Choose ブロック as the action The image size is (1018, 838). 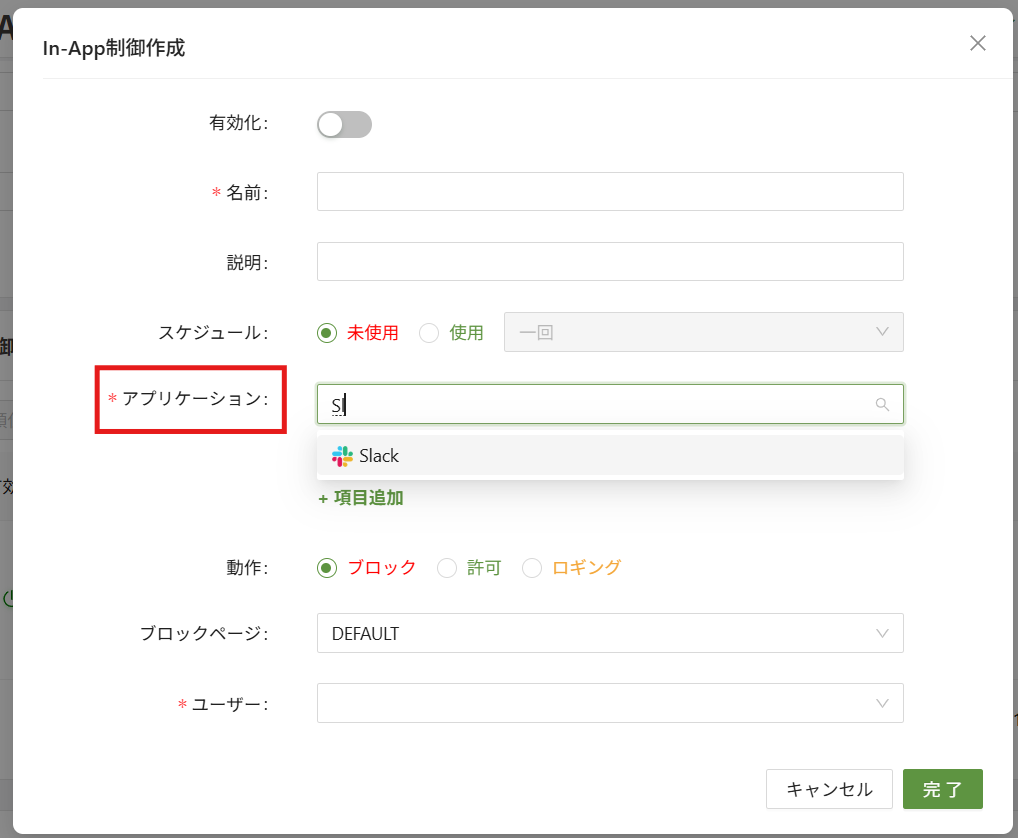[327, 568]
